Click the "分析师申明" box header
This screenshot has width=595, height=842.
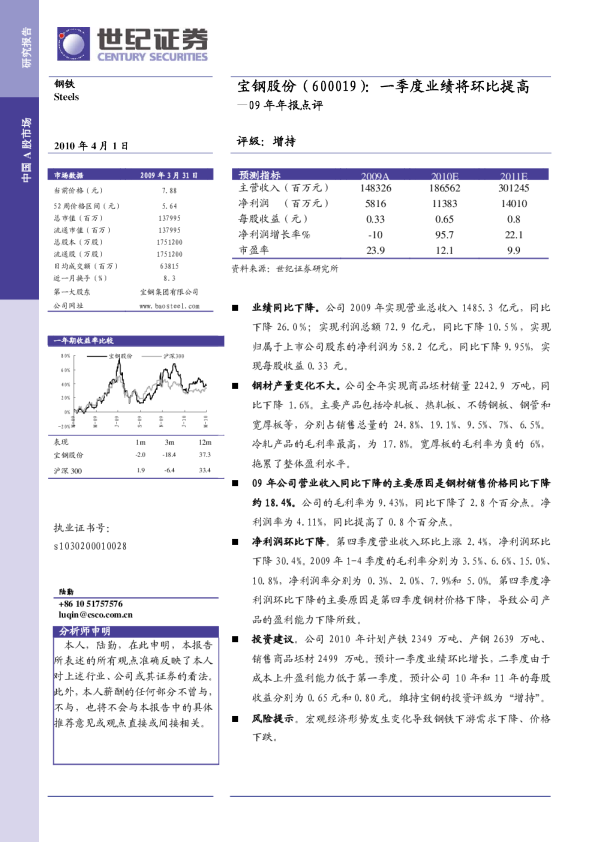tap(84, 631)
